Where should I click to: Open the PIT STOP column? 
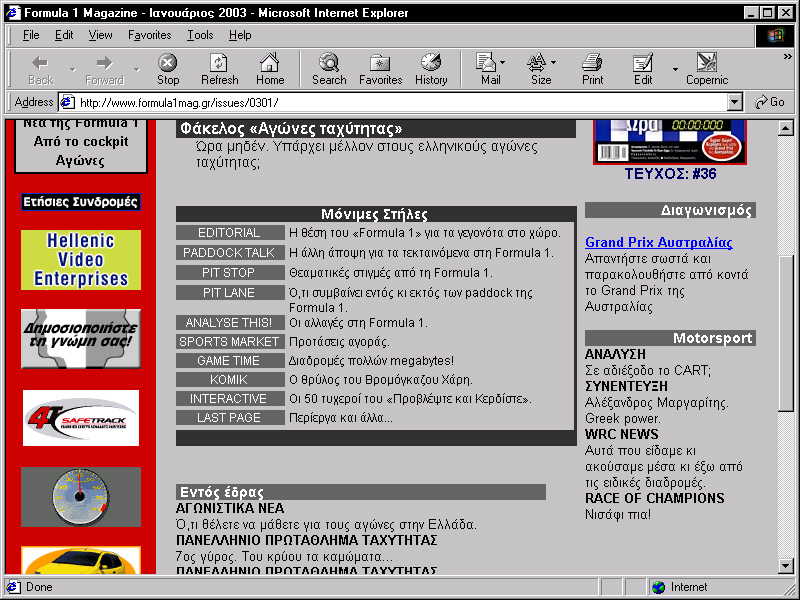coord(230,272)
